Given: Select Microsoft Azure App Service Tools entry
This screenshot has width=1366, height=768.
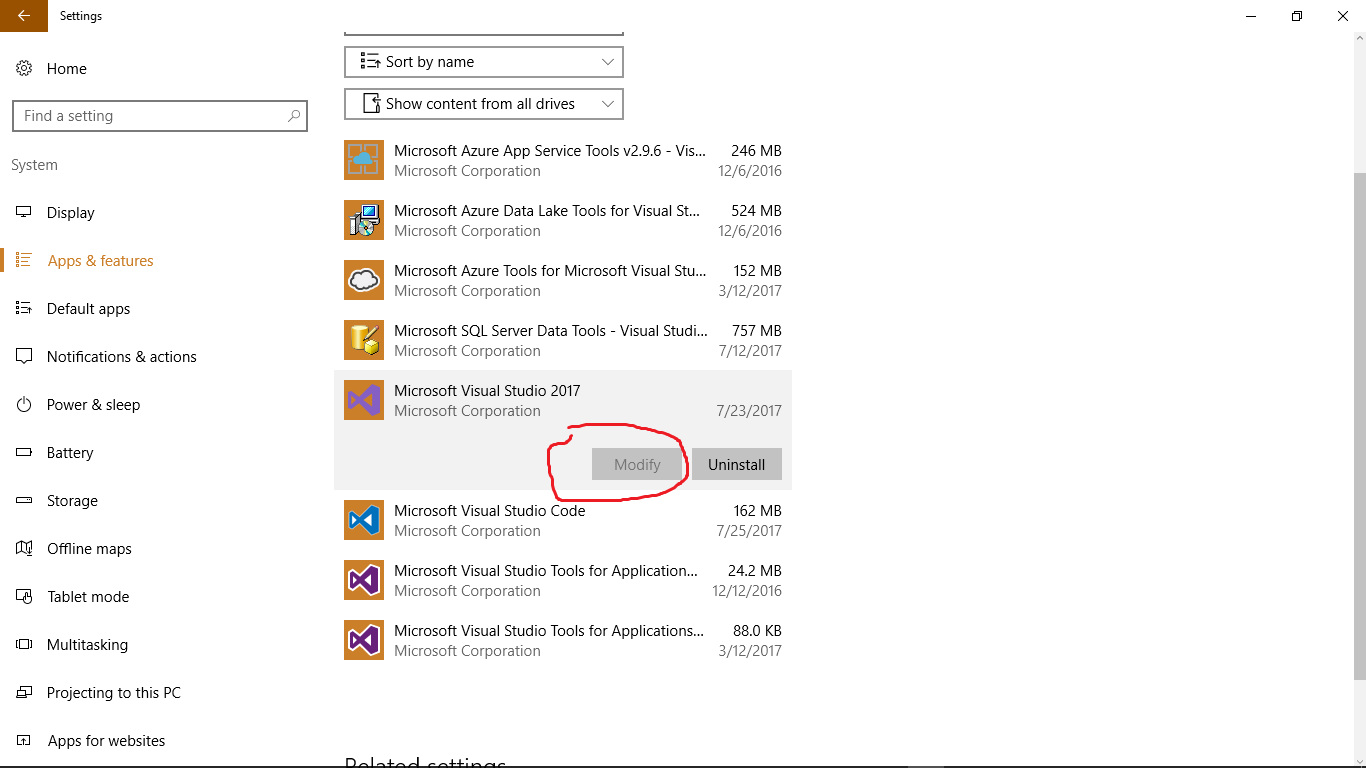Looking at the screenshot, I should point(563,160).
